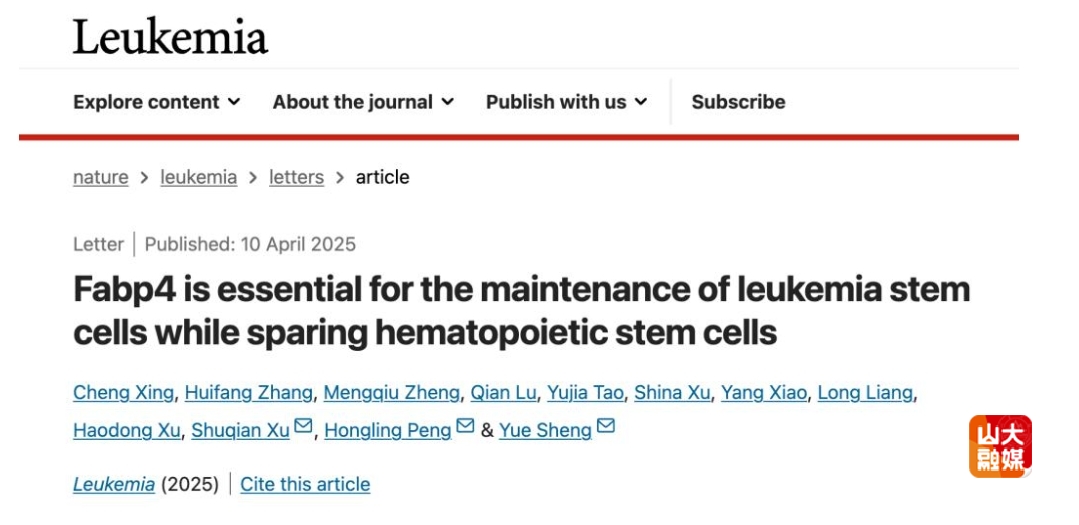Open author Haodong Xu link
The height and width of the screenshot is (525, 1079).
(127, 430)
